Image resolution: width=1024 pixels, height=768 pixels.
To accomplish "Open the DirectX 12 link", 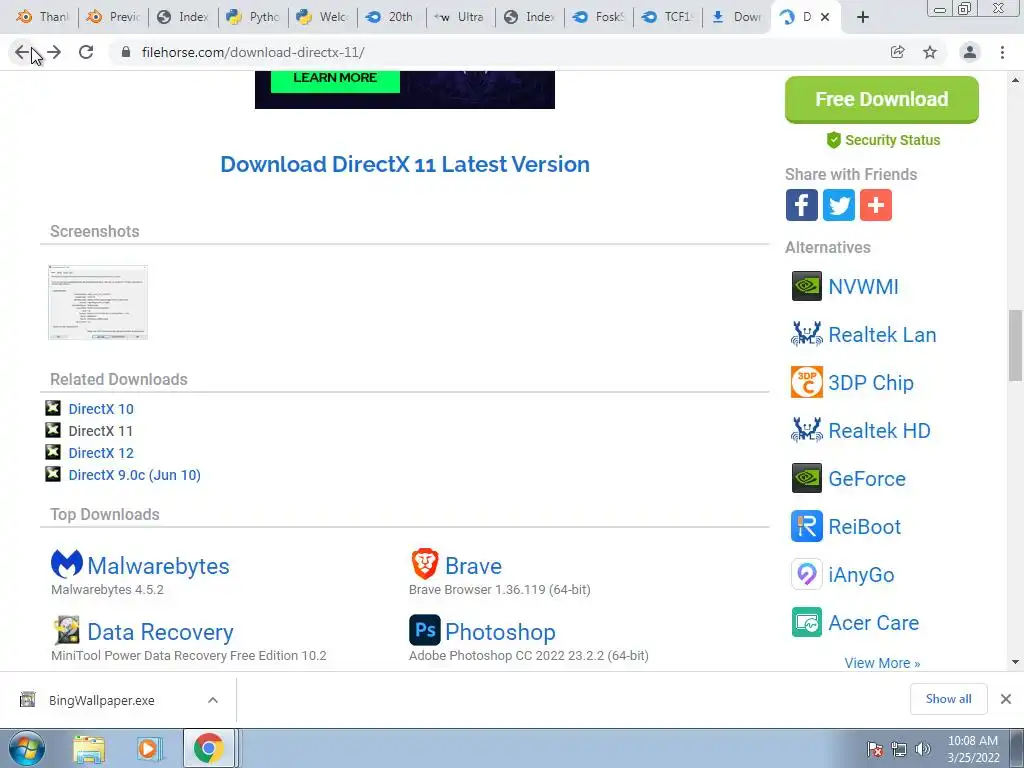I will [101, 453].
